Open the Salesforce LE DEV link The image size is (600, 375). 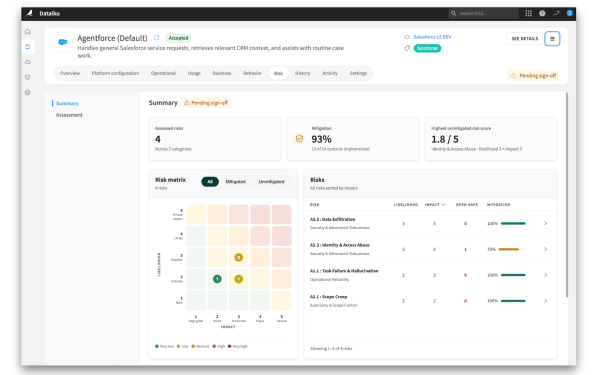432,37
